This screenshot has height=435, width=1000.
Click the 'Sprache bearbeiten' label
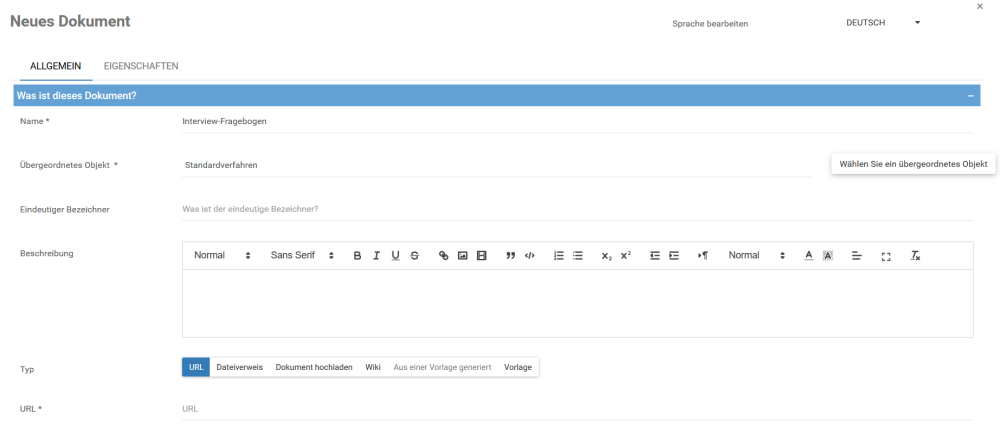710,24
